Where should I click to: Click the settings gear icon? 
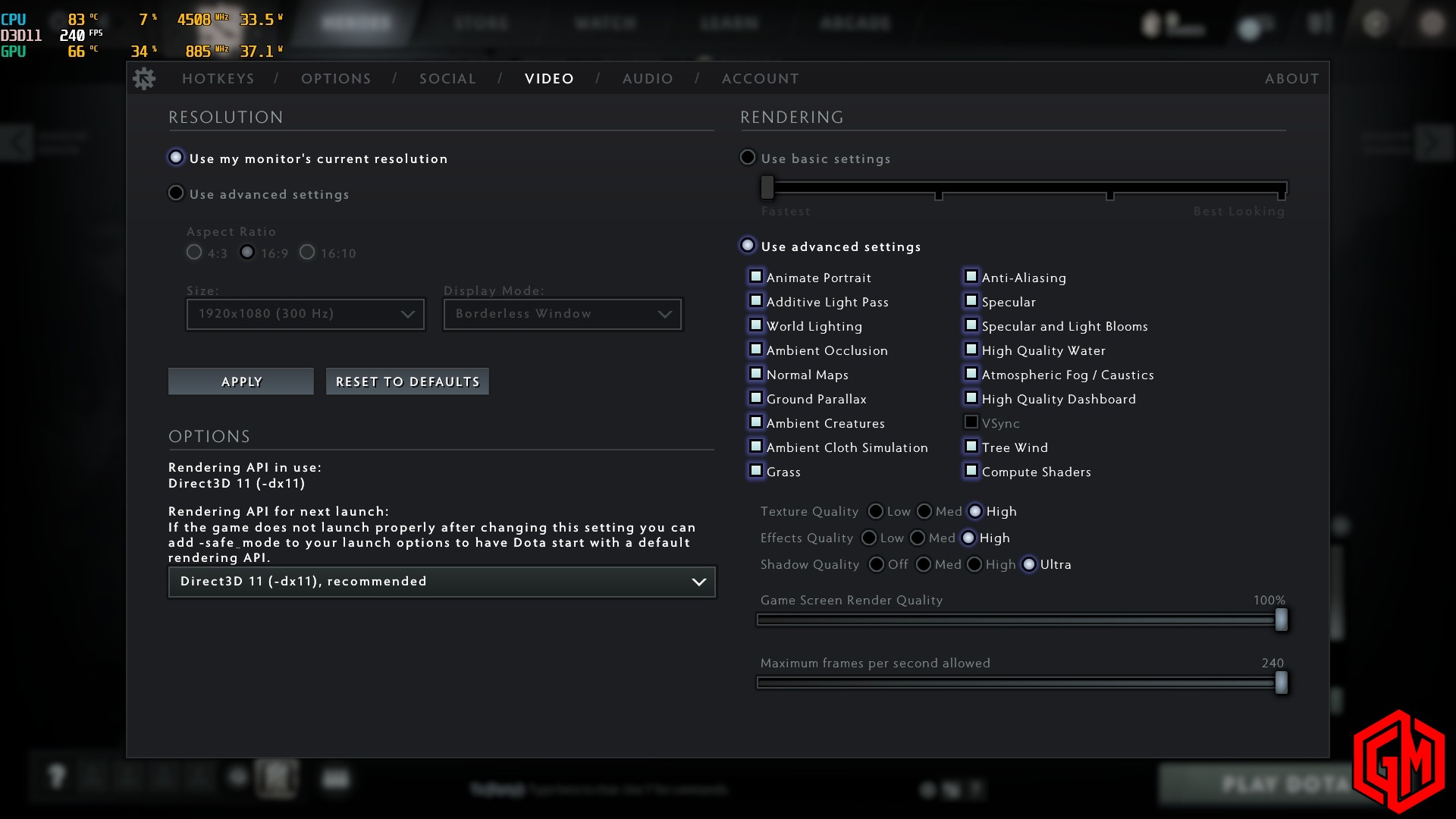(x=144, y=79)
